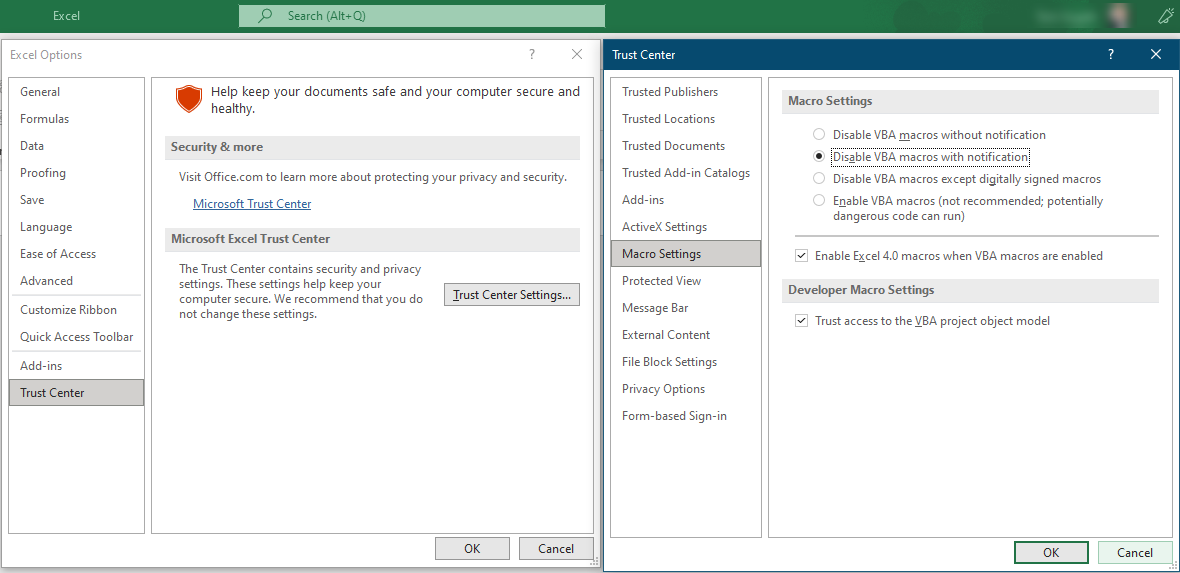
Task: Open Proofing category in Excel Options
Action: click(x=76, y=173)
